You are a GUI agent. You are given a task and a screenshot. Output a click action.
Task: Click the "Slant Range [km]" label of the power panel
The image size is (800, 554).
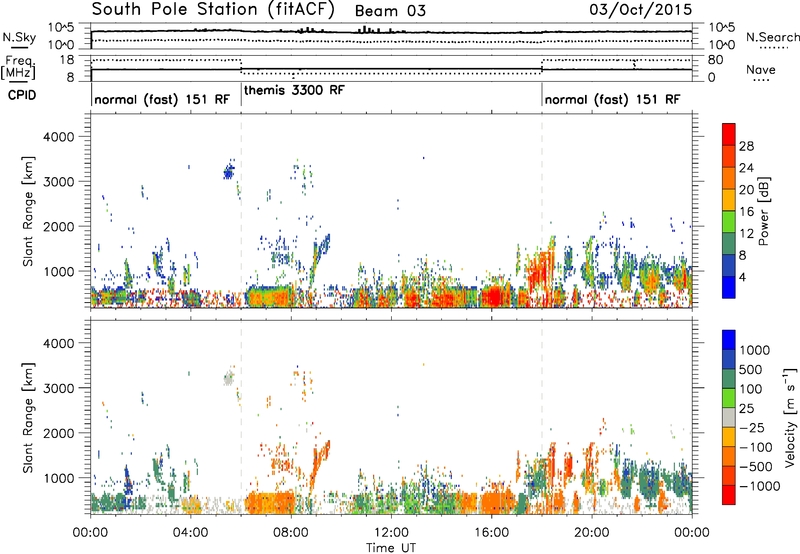(28, 211)
